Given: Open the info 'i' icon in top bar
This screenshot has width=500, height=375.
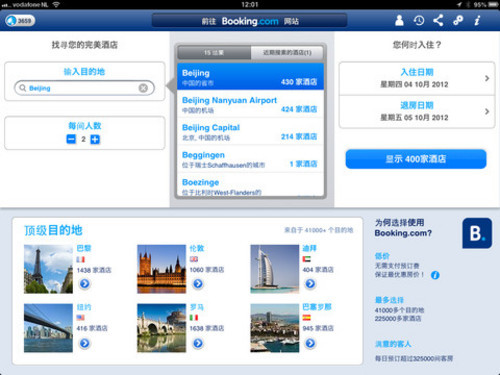Looking at the screenshot, I should coord(477,21).
